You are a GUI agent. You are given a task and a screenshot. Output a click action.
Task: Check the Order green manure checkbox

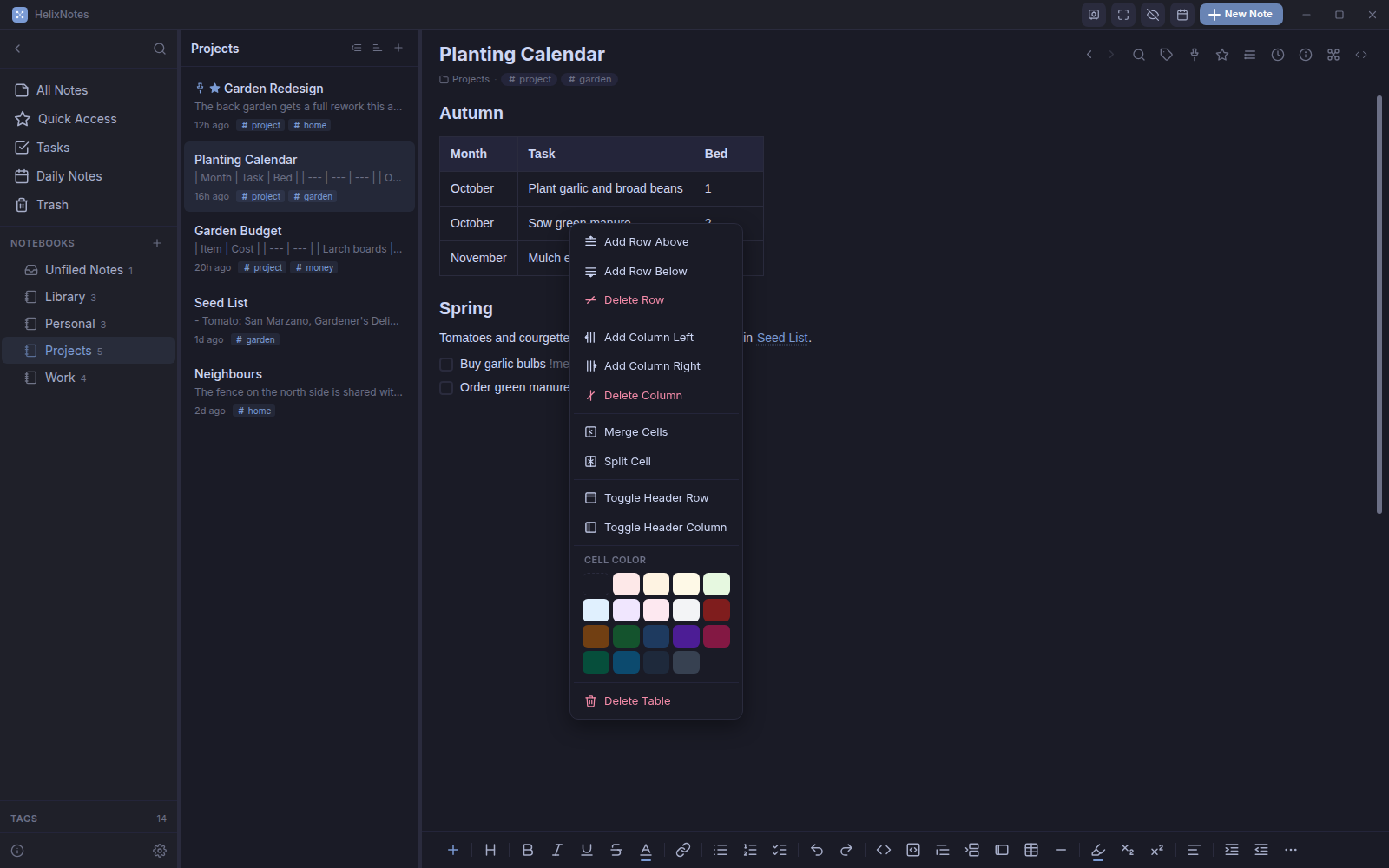tap(446, 388)
